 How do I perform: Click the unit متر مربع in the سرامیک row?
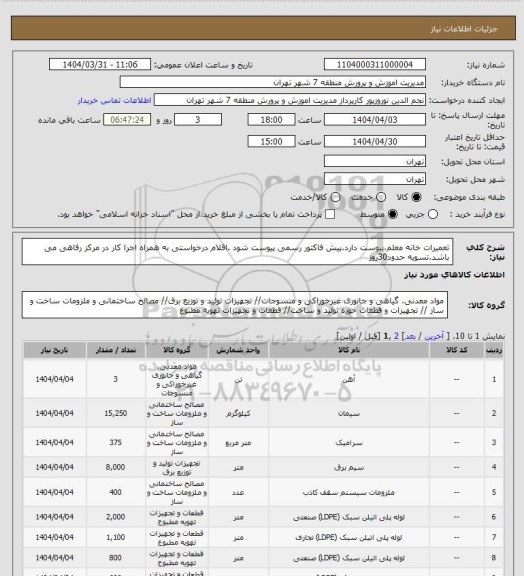point(238,443)
